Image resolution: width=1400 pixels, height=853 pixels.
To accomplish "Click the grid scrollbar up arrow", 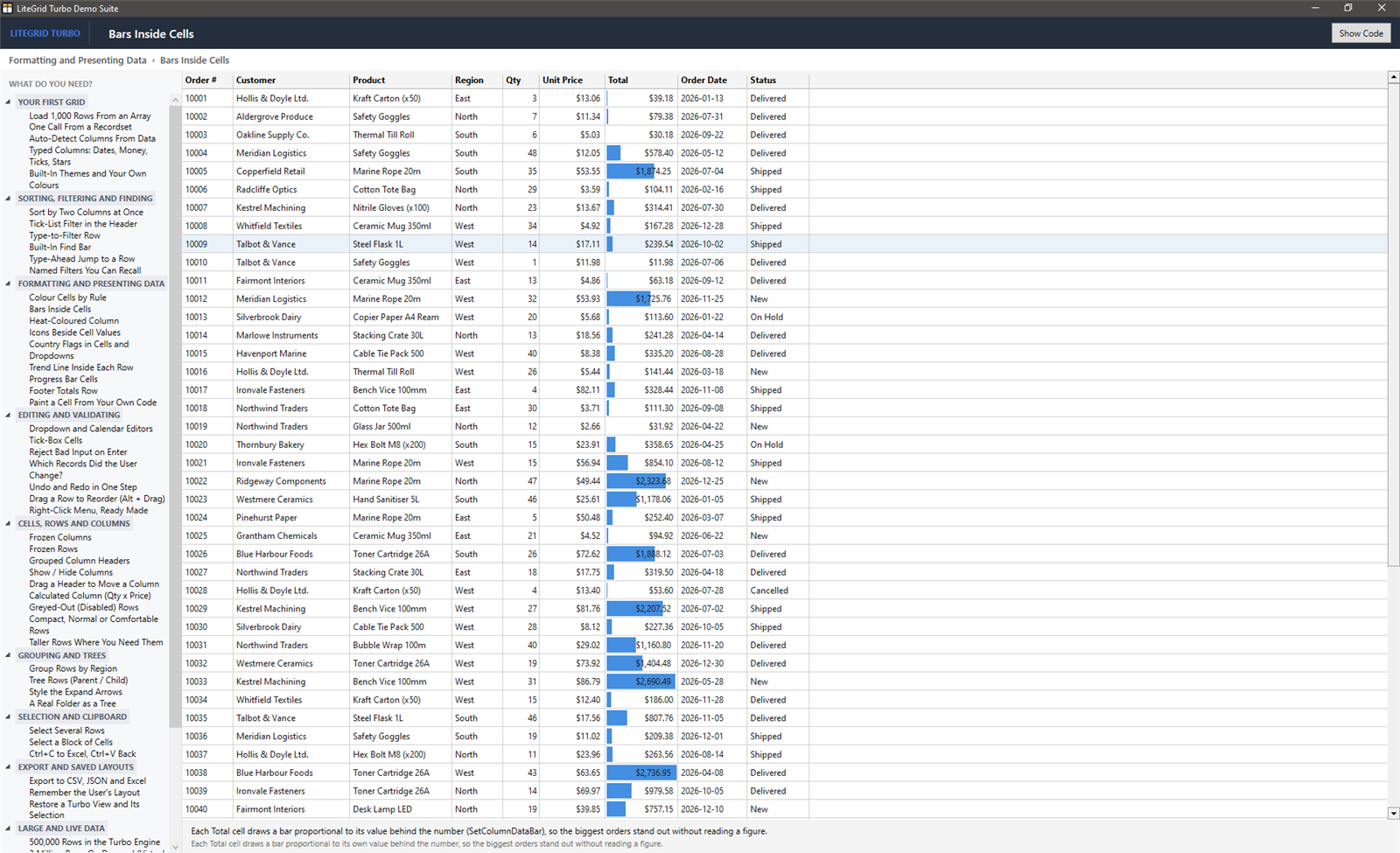I will click(1393, 78).
